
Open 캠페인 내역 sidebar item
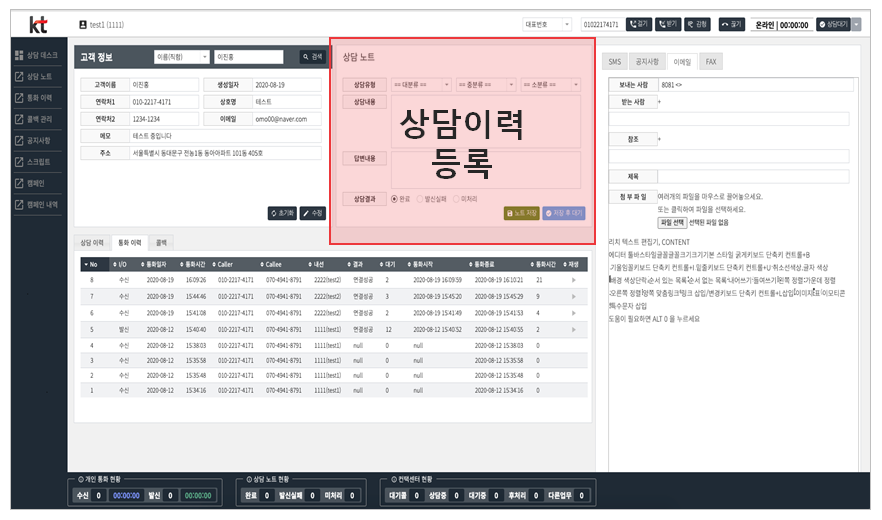(37, 205)
